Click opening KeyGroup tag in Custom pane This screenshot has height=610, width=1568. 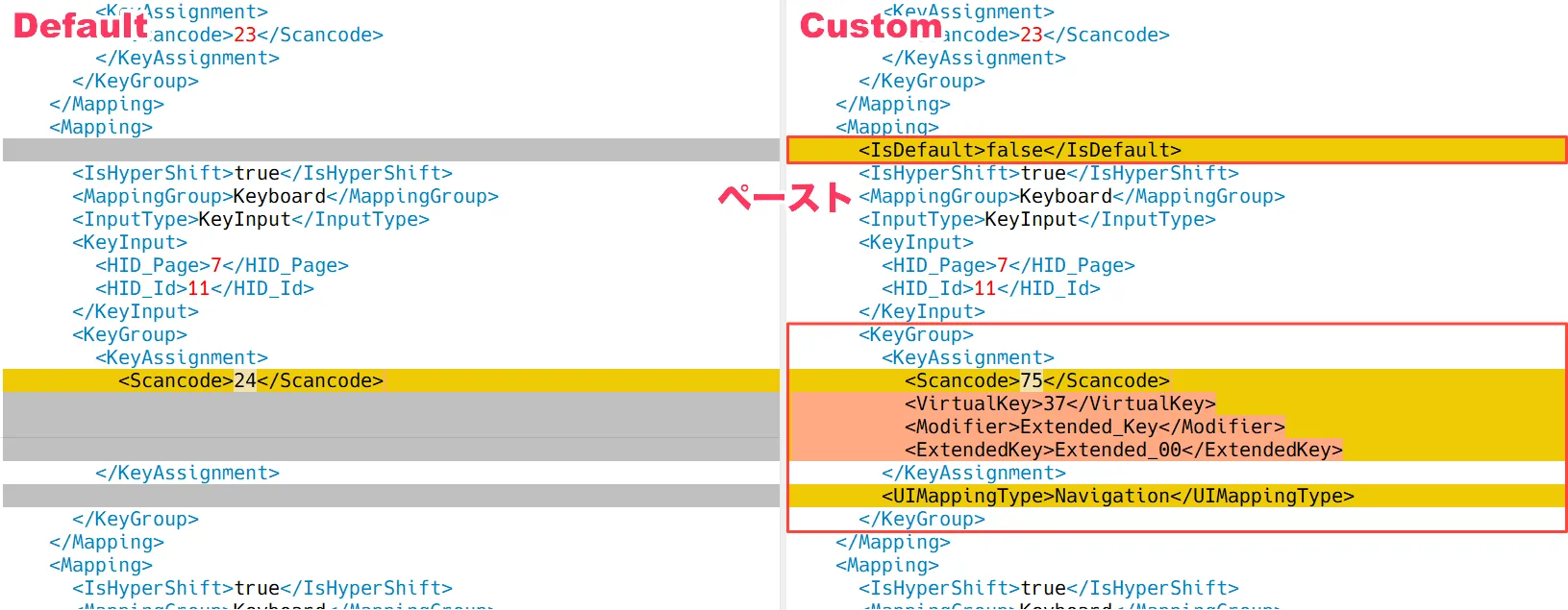916,334
